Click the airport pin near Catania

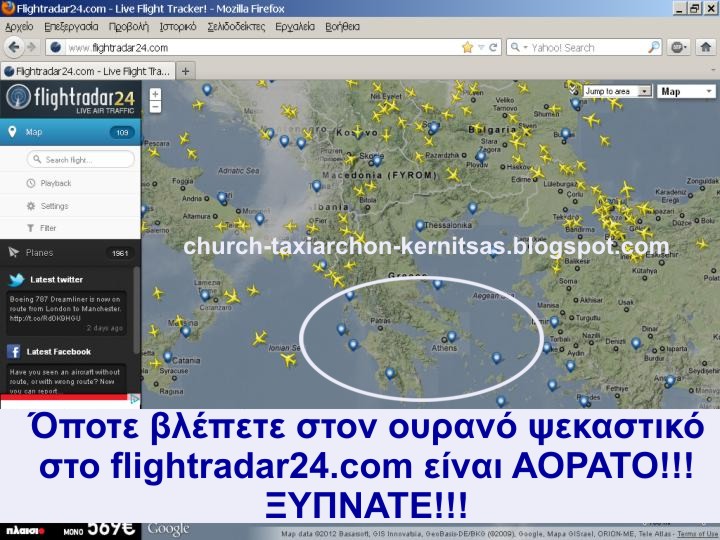click(168, 357)
